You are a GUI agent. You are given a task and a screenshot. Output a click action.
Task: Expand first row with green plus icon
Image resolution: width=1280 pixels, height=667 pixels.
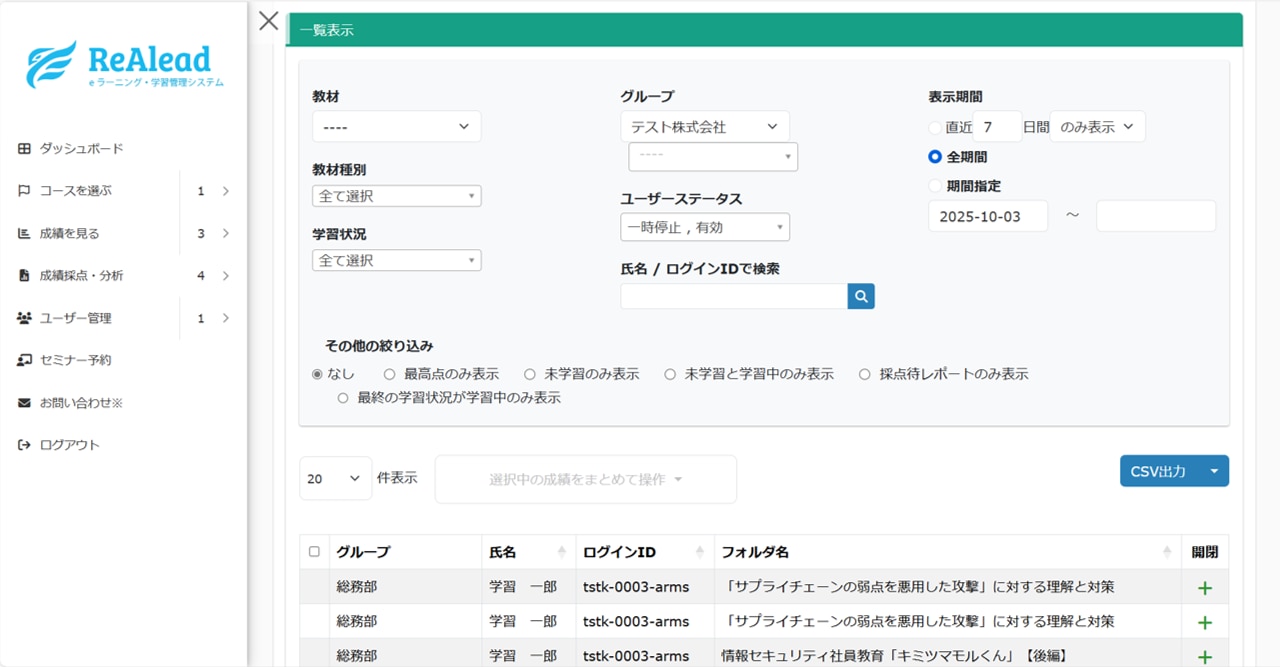[1204, 588]
